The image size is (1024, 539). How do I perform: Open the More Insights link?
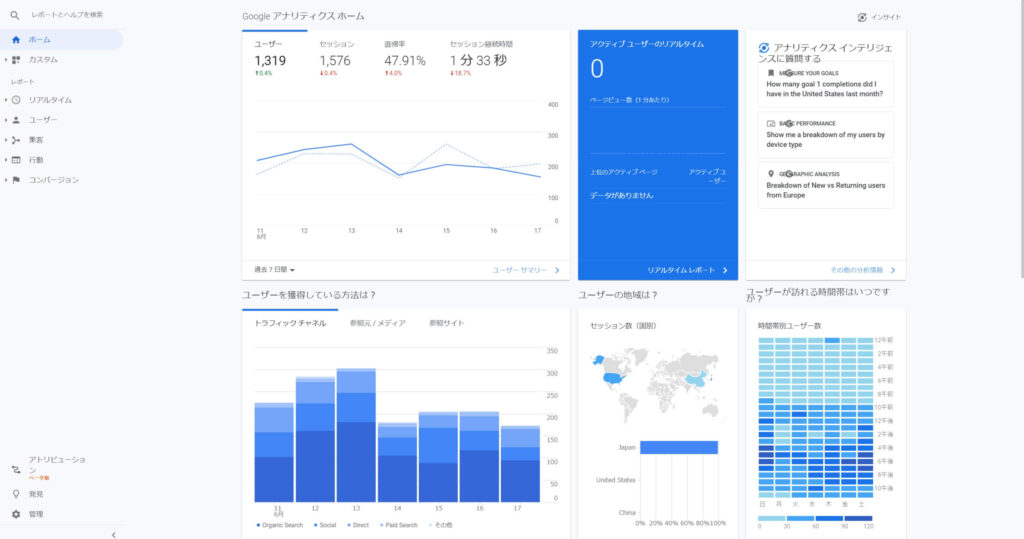click(862, 270)
